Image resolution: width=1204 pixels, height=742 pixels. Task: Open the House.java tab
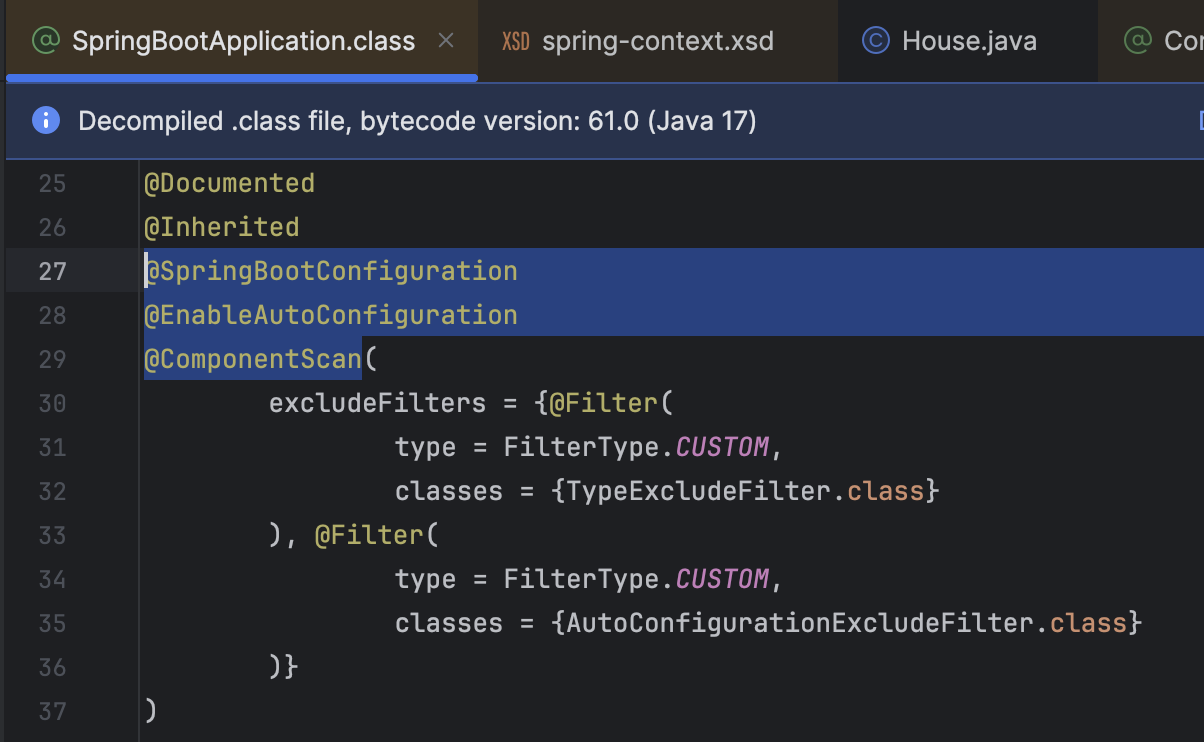pos(968,41)
